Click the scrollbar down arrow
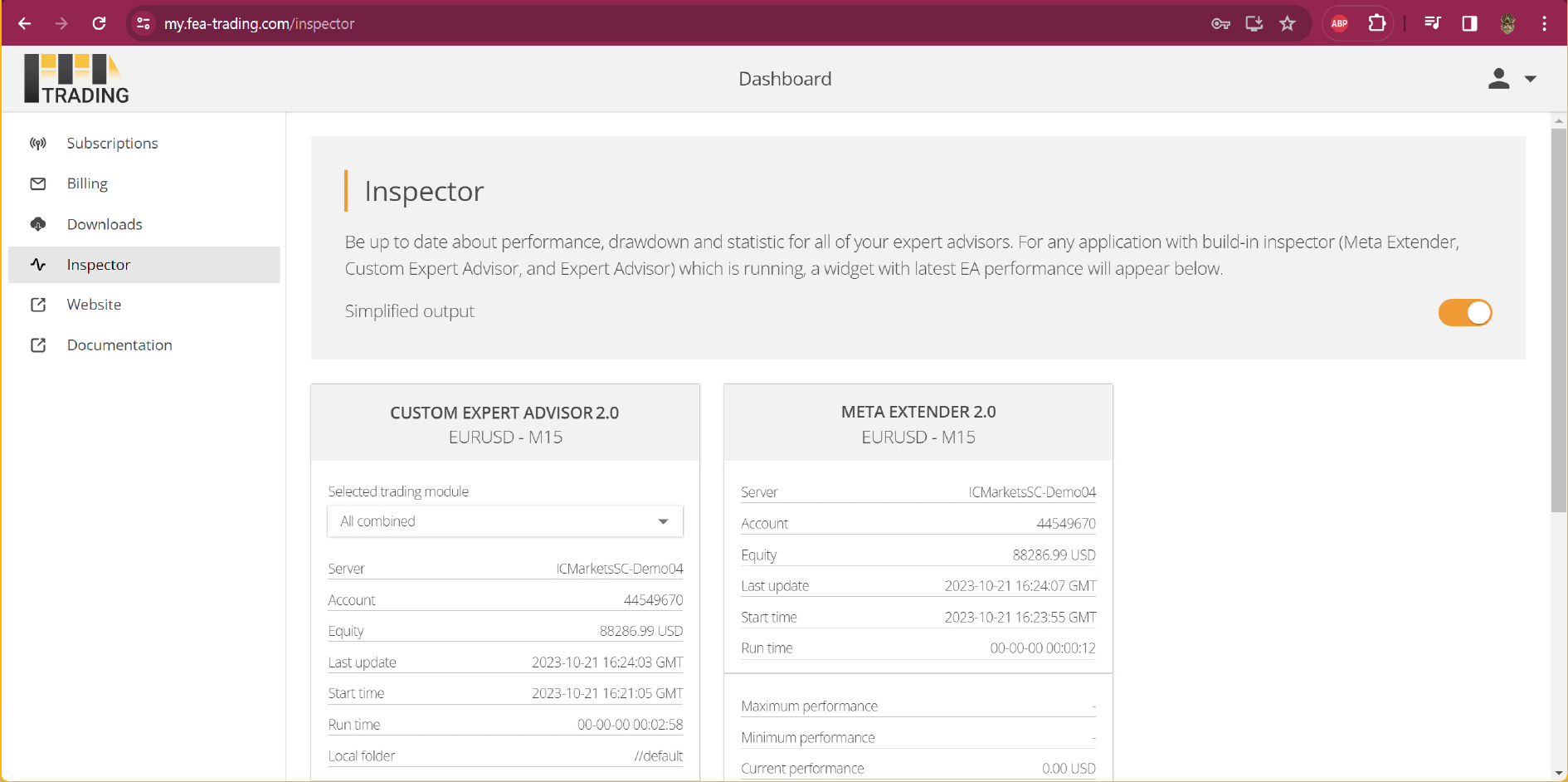This screenshot has height=782, width=1568. pyautogui.click(x=1559, y=774)
